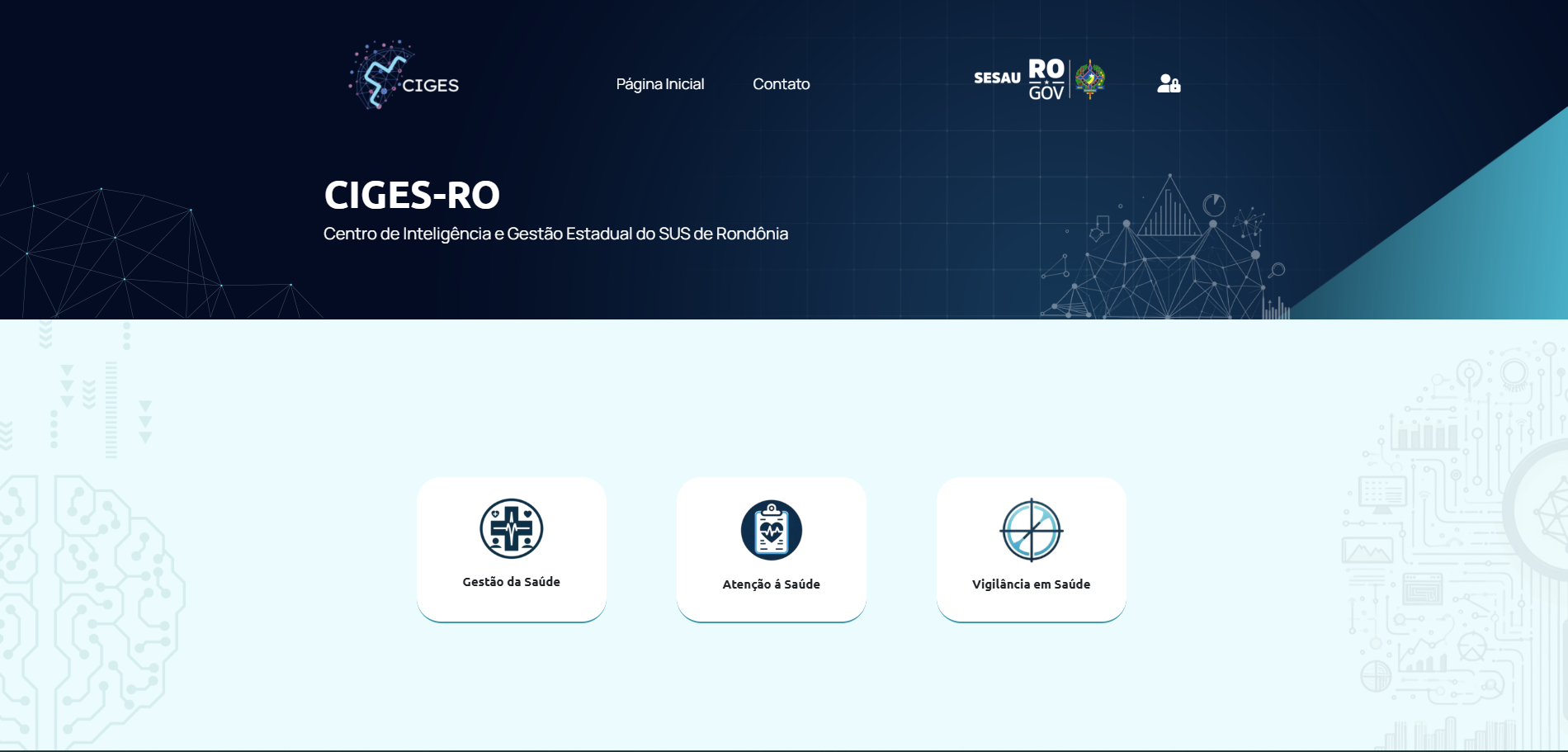
Task: Open the Vigilância em Saúde label link
Action: [1032, 584]
